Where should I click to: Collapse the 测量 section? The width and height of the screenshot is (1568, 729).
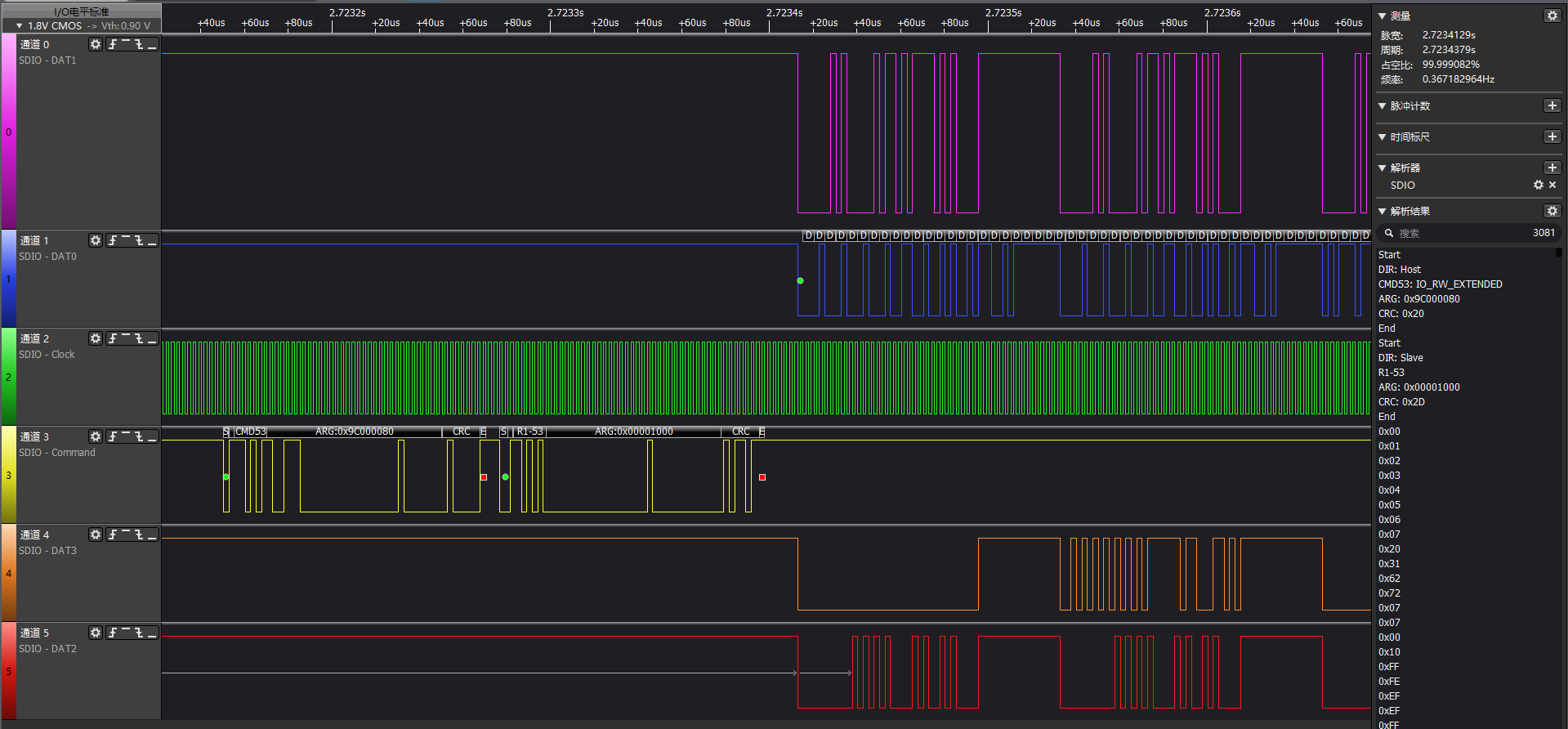(x=1383, y=16)
